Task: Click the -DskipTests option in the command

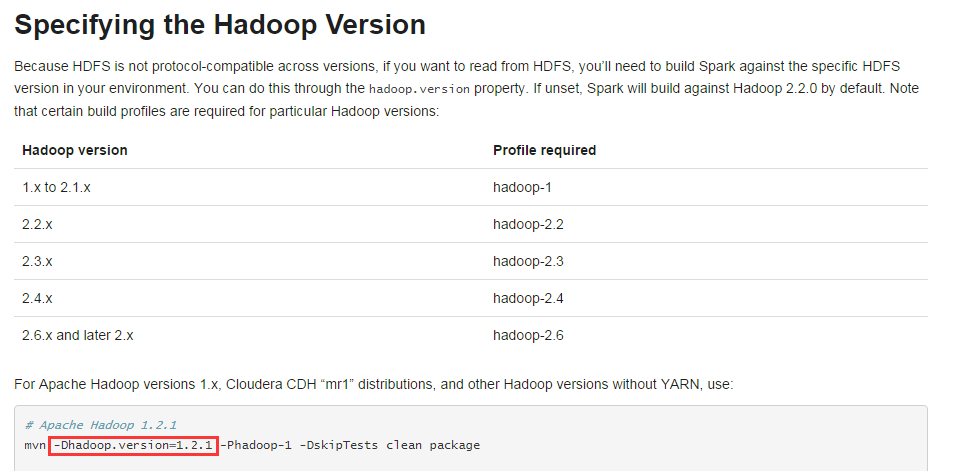Action: pos(339,445)
